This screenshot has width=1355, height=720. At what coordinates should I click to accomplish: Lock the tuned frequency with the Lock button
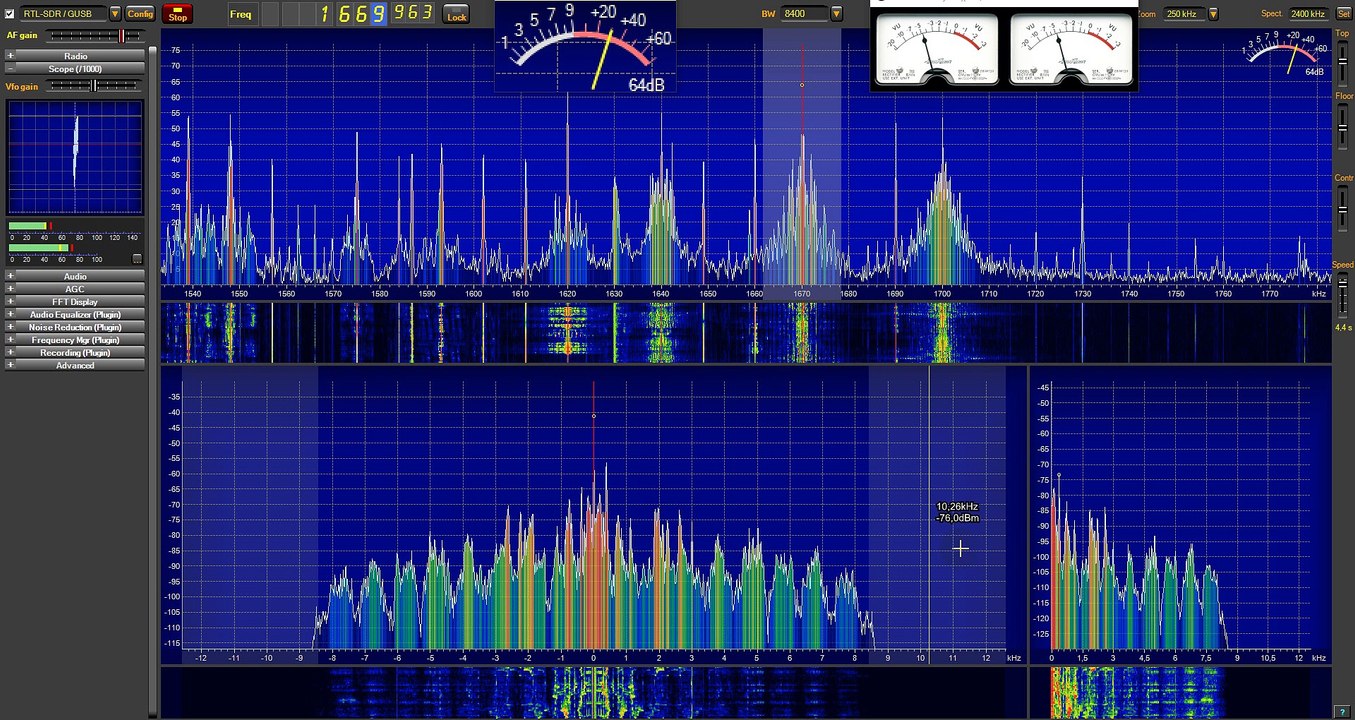(456, 14)
